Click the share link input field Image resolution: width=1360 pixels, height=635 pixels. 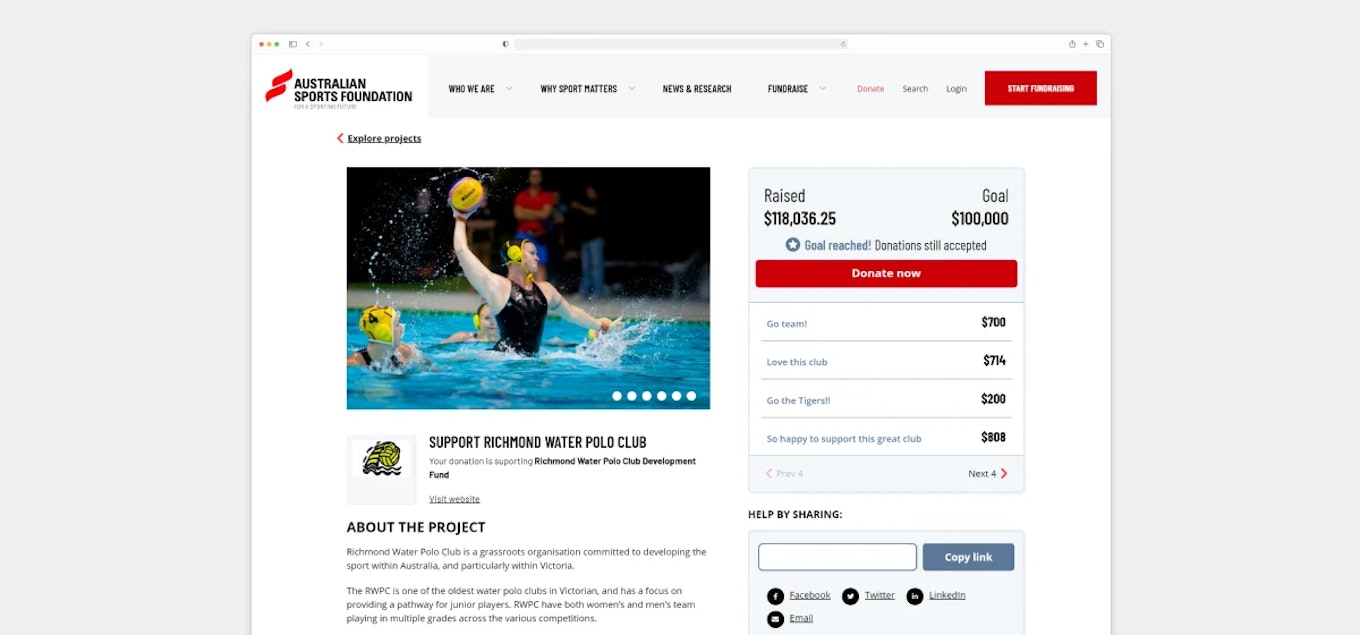coord(837,557)
